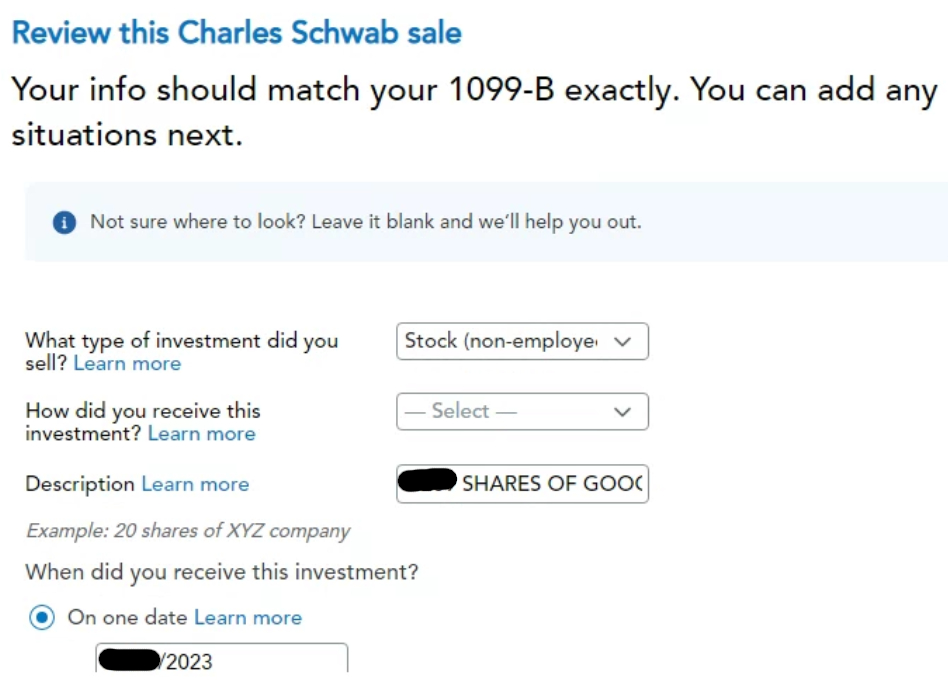Open the investment type dropdown showing Stock

[x=522, y=342]
